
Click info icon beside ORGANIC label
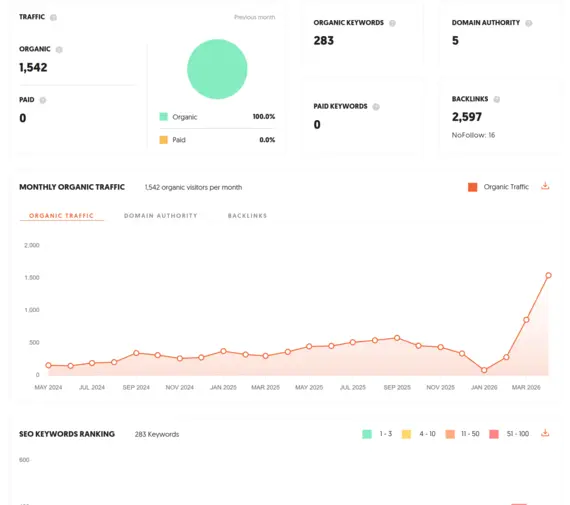coord(59,49)
